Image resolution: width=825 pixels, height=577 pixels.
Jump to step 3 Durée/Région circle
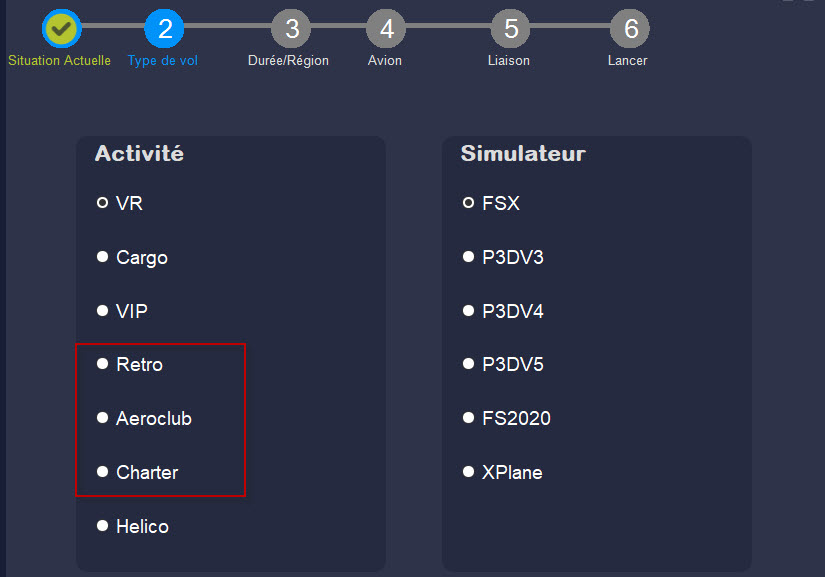[291, 28]
